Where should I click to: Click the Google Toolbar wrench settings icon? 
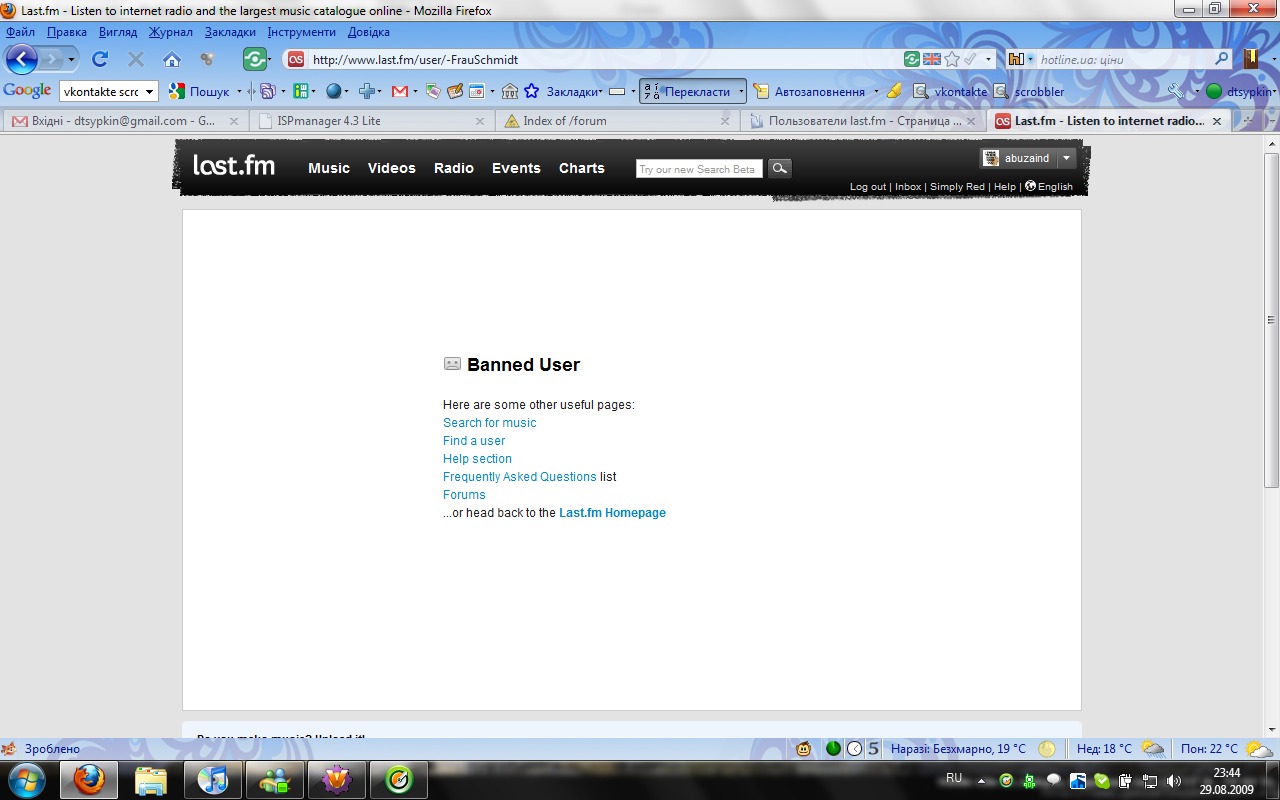(x=1175, y=91)
